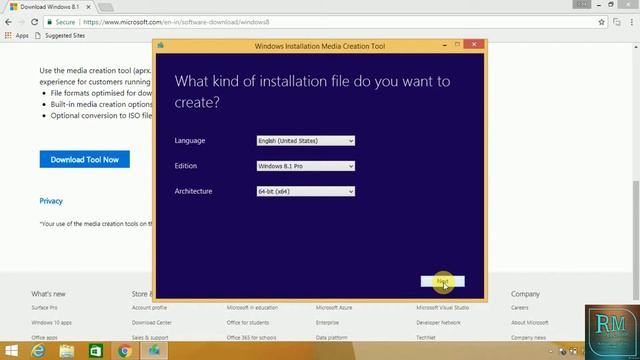This screenshot has height=360, width=640.
Task: Open the Apps grid shortcut
Action: tap(16, 36)
